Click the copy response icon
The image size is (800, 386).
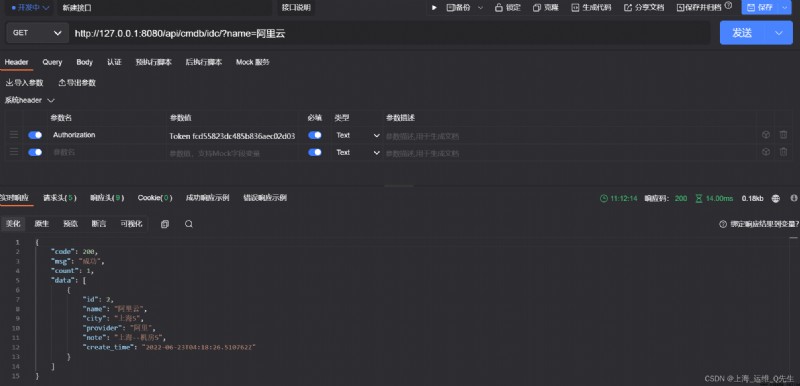pyautogui.click(x=165, y=224)
